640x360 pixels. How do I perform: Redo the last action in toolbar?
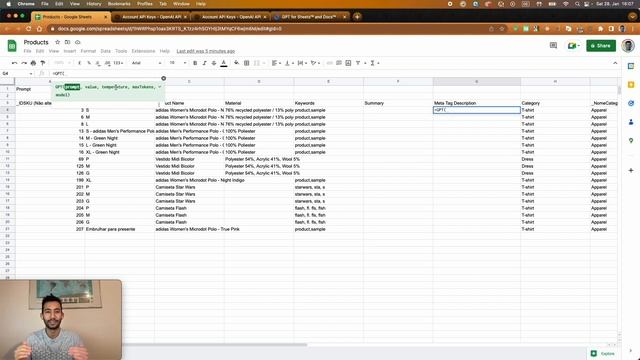pyautogui.click(x=24, y=63)
